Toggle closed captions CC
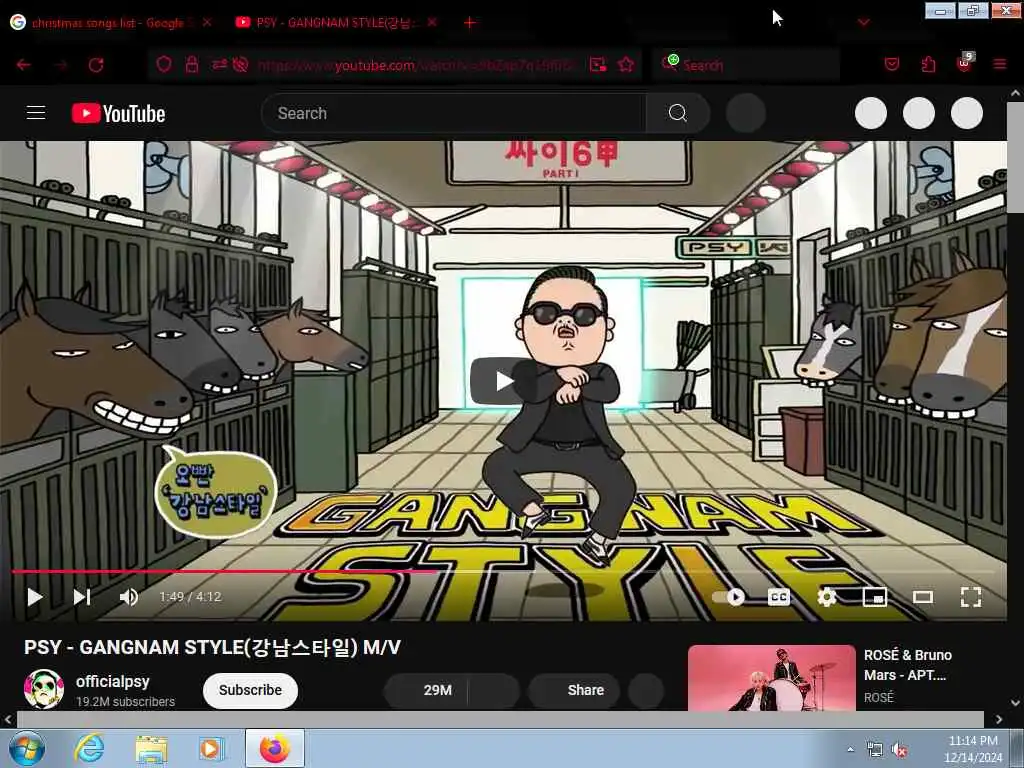The image size is (1024, 768). pyautogui.click(x=778, y=597)
